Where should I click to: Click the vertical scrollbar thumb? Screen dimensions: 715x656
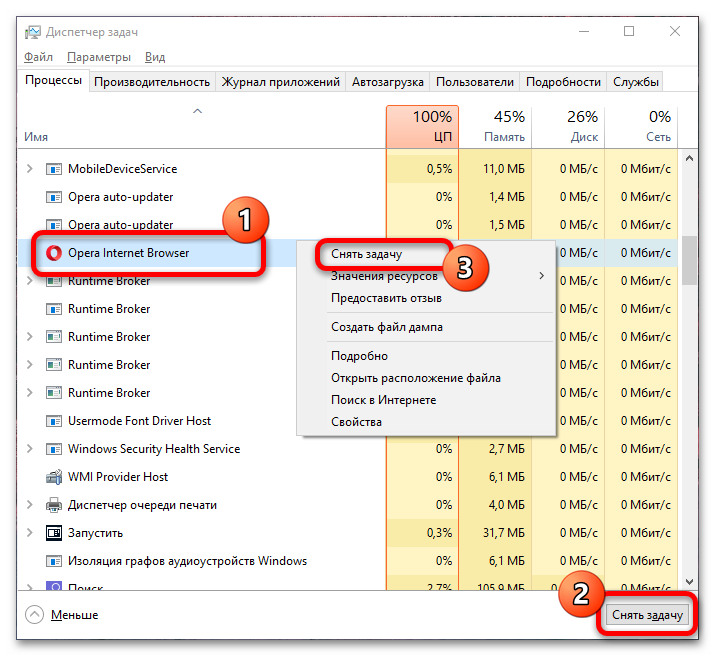pos(689,260)
